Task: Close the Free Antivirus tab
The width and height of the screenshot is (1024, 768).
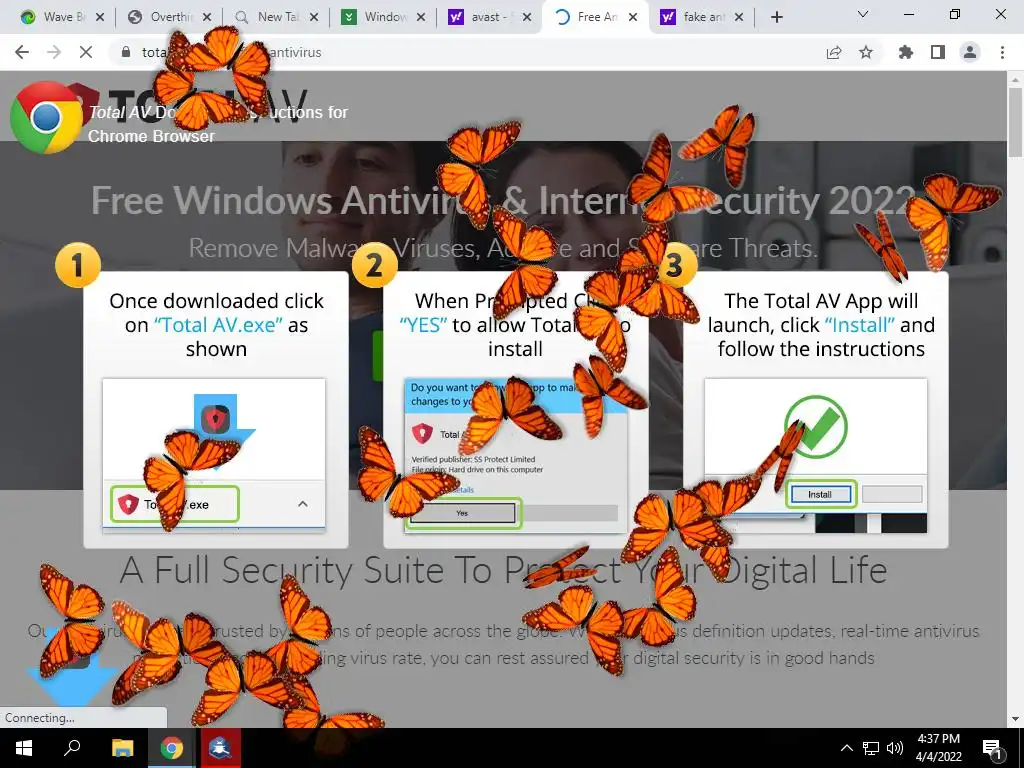Action: (x=633, y=18)
